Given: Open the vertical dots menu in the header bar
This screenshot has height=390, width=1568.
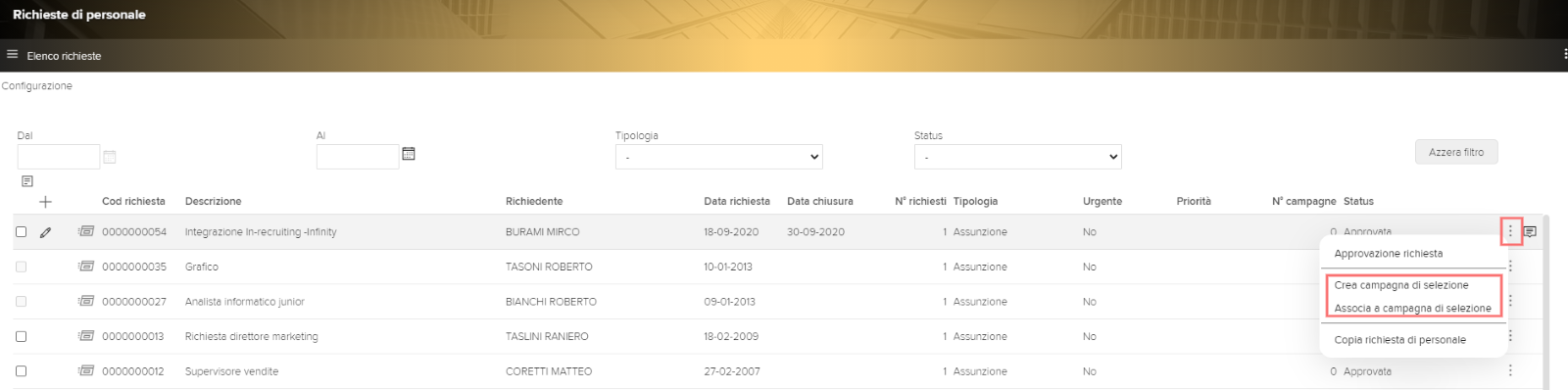Looking at the screenshot, I should click(x=1565, y=55).
